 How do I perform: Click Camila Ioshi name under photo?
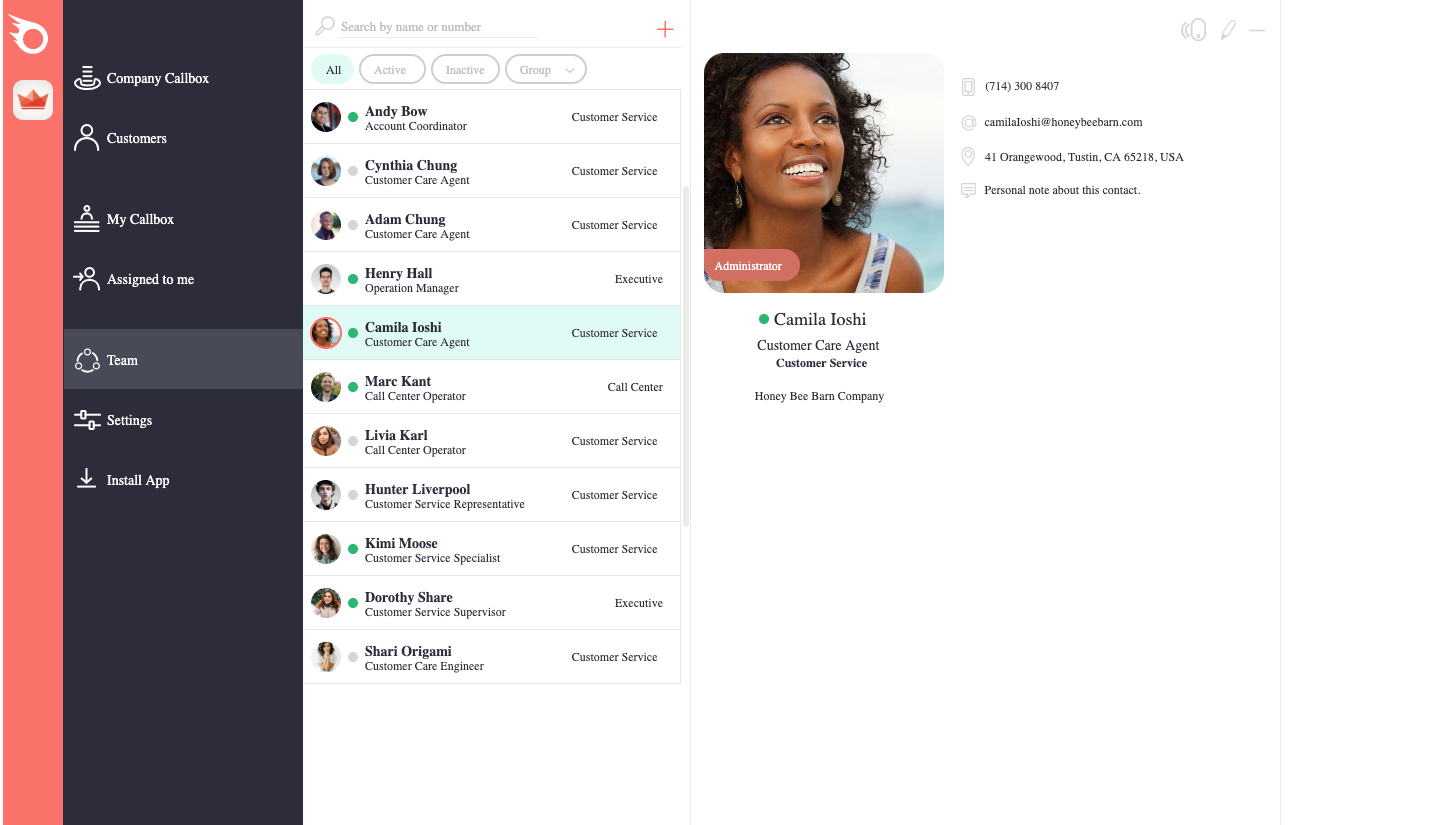point(820,319)
